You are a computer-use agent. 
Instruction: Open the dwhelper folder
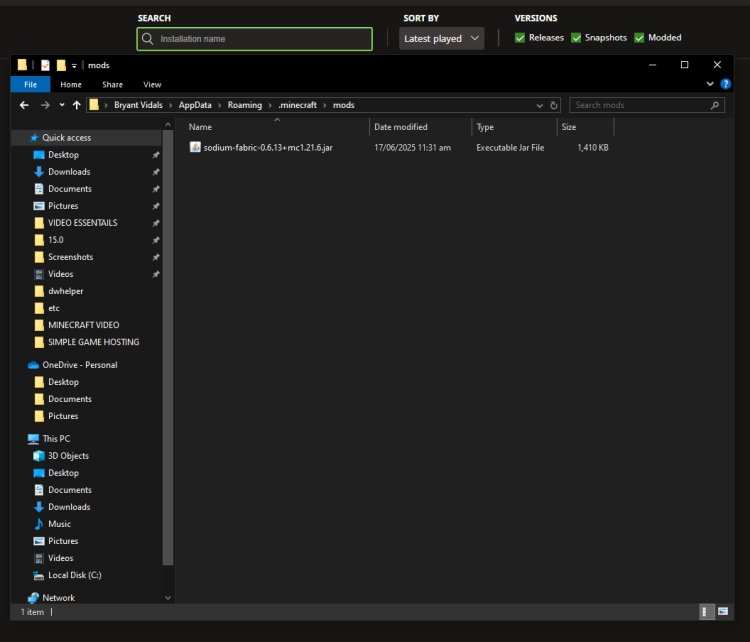point(66,291)
